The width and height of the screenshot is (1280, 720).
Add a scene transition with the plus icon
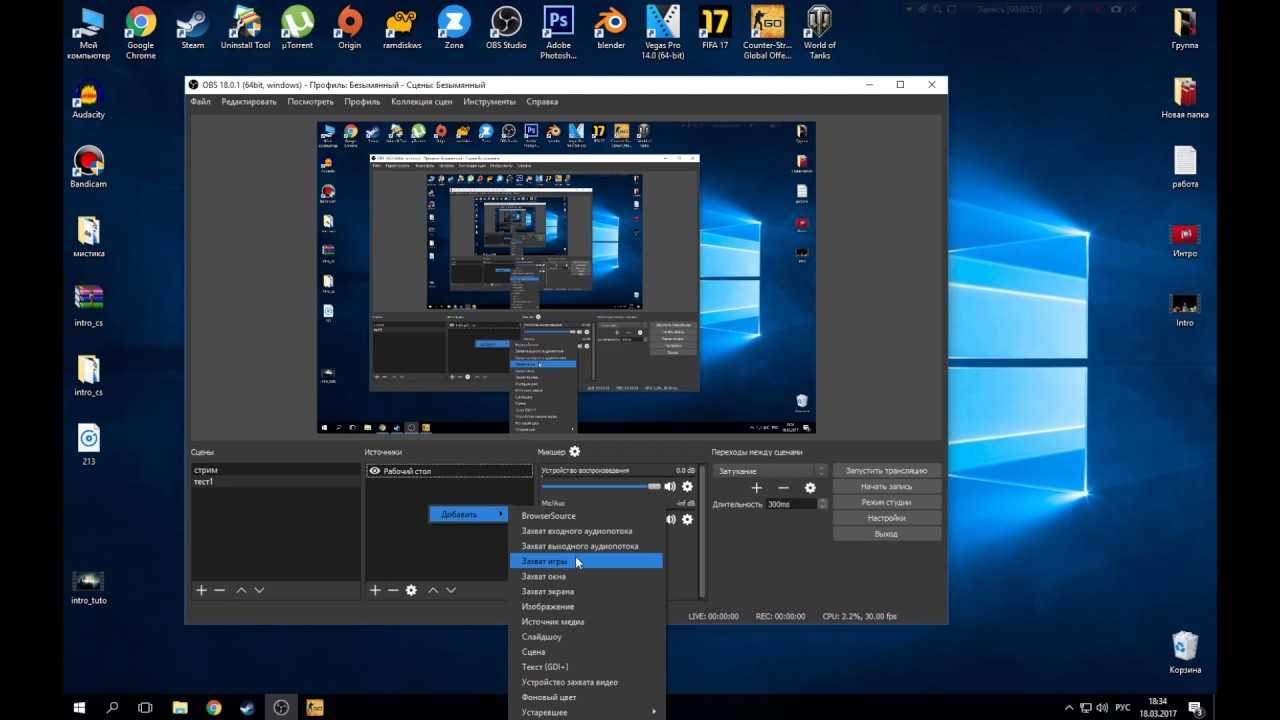coord(756,488)
